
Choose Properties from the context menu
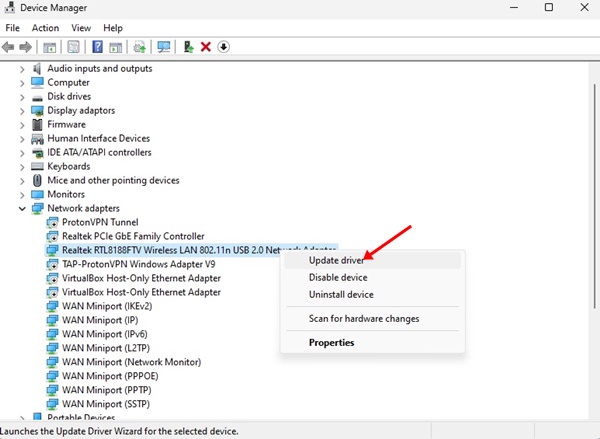point(373,343)
